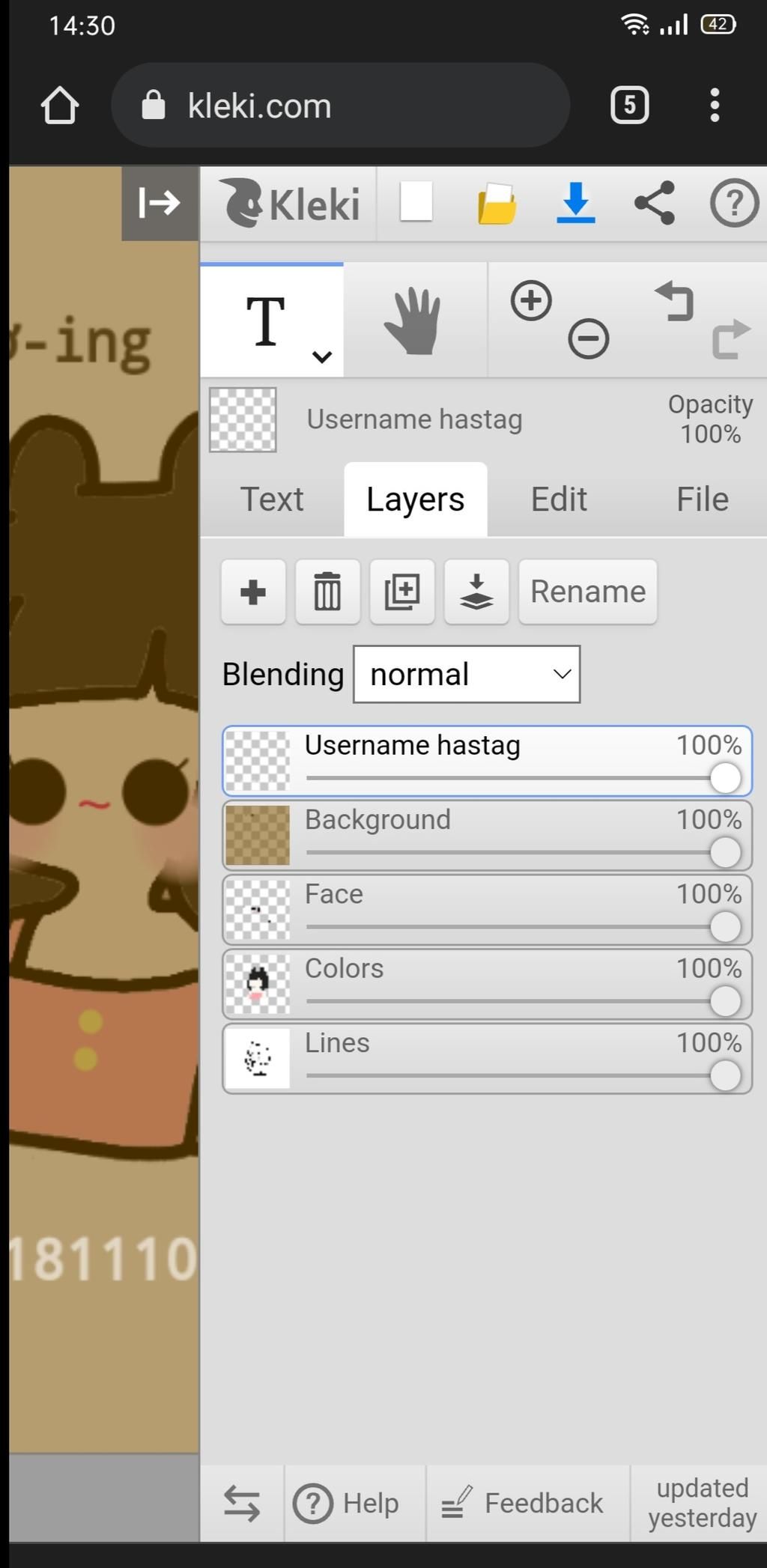The width and height of the screenshot is (767, 1568).
Task: Undo the last action
Action: 675,301
